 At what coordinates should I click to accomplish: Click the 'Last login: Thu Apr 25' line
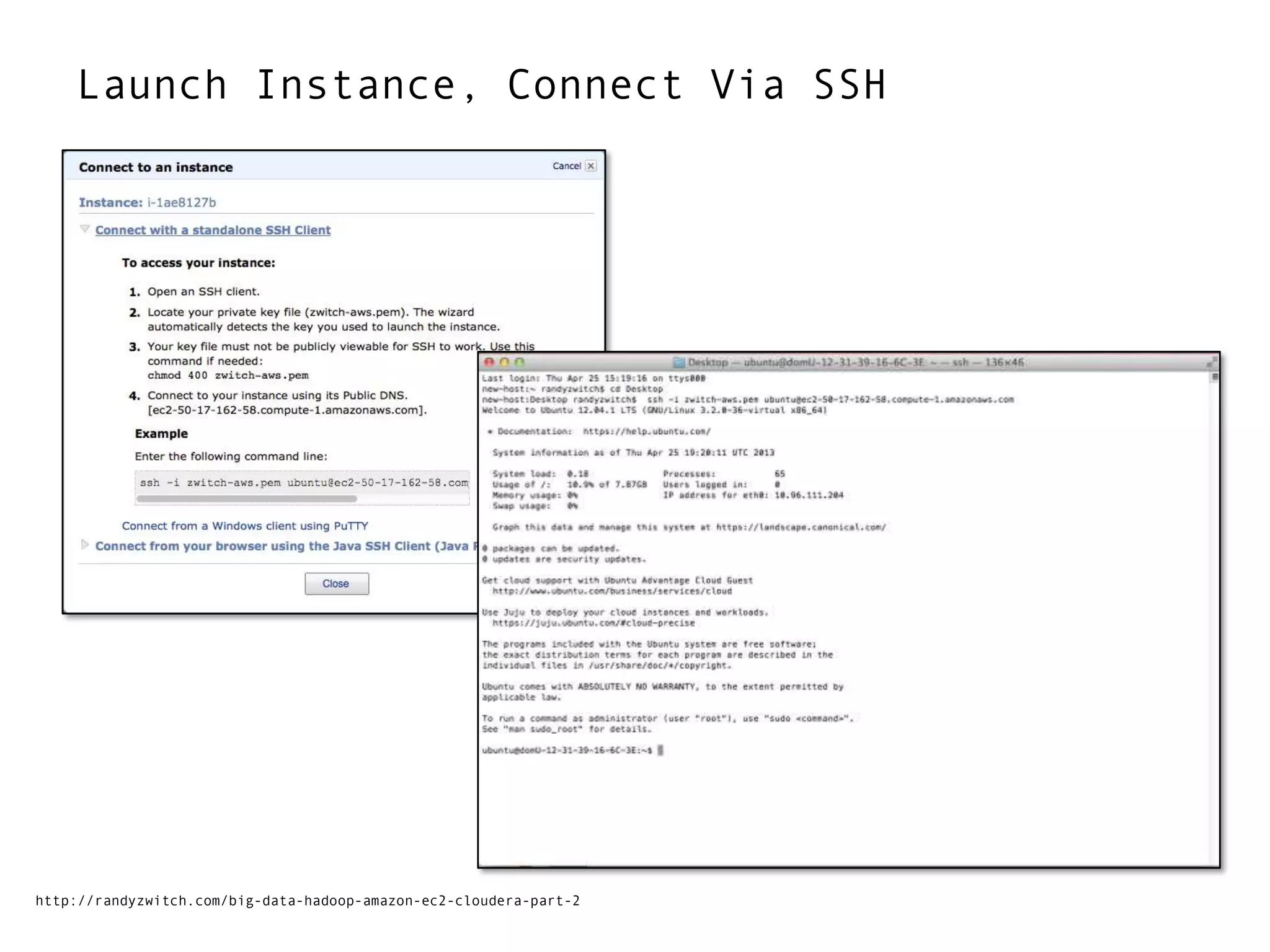(593, 378)
